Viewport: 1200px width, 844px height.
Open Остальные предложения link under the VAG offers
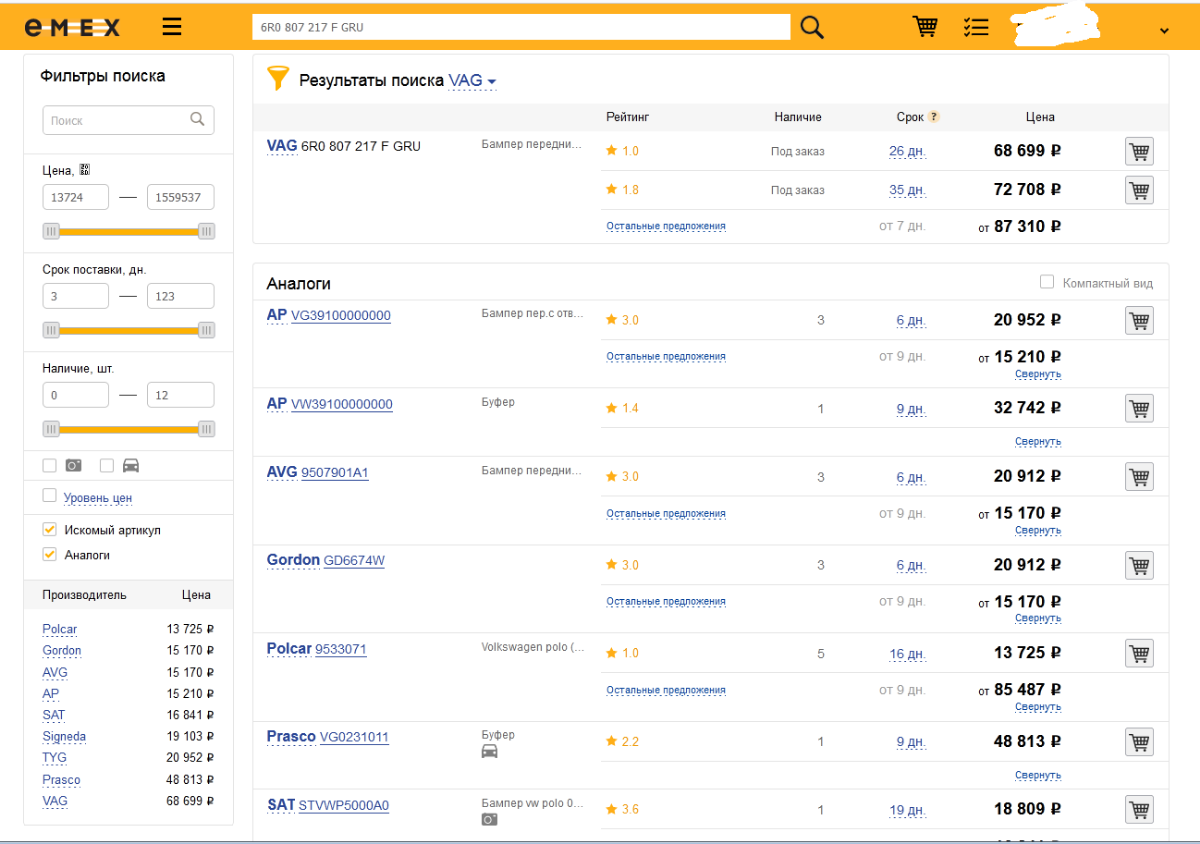click(665, 226)
